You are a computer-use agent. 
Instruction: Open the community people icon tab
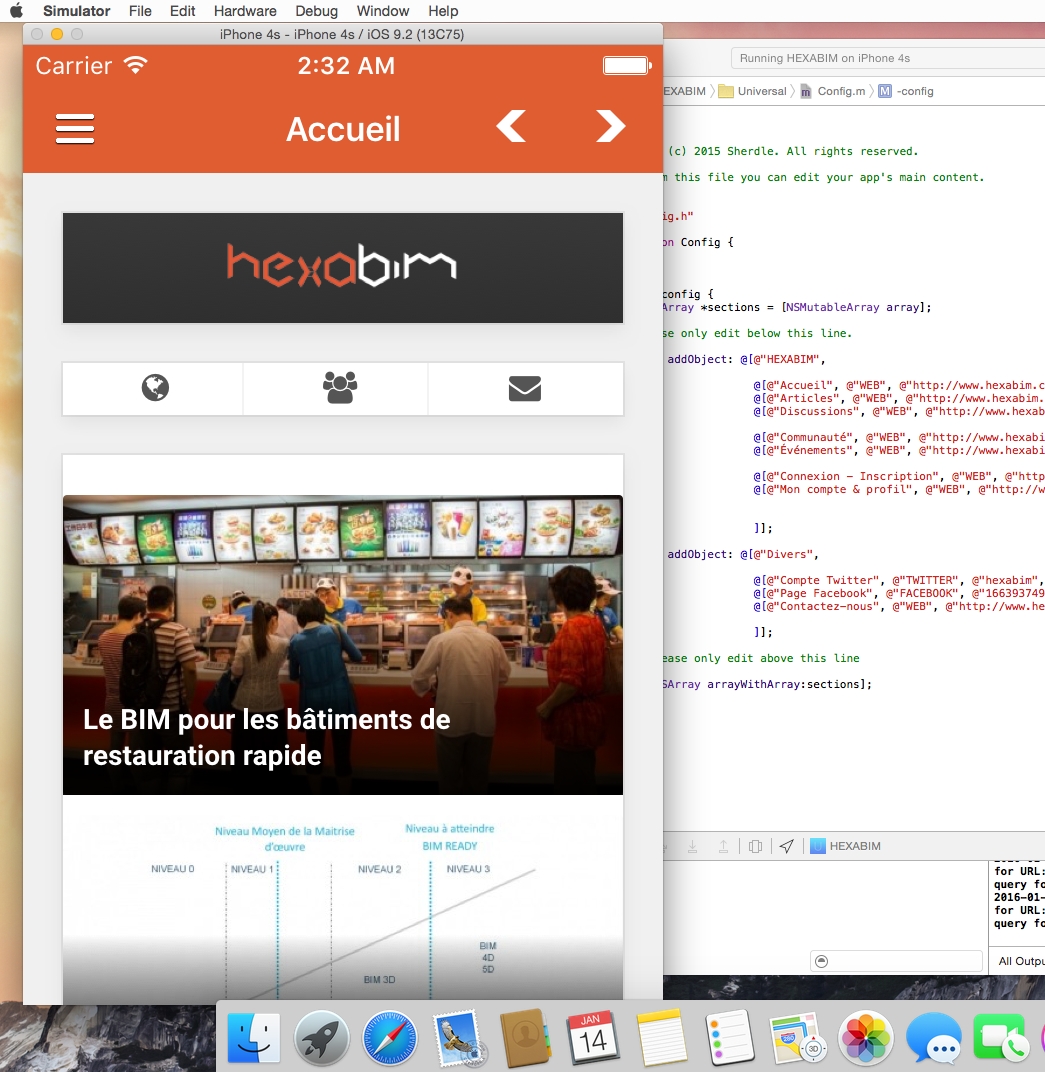tap(340, 388)
